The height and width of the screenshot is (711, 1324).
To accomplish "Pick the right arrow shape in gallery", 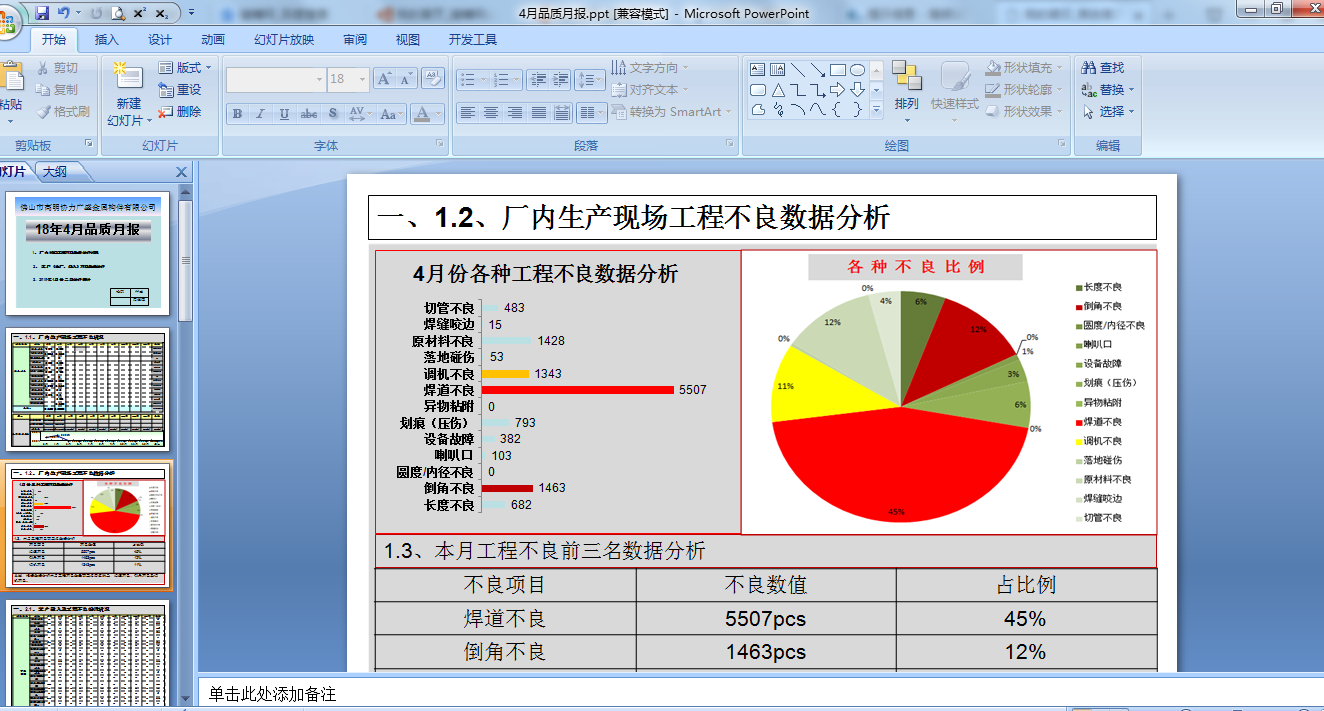I will pos(838,90).
